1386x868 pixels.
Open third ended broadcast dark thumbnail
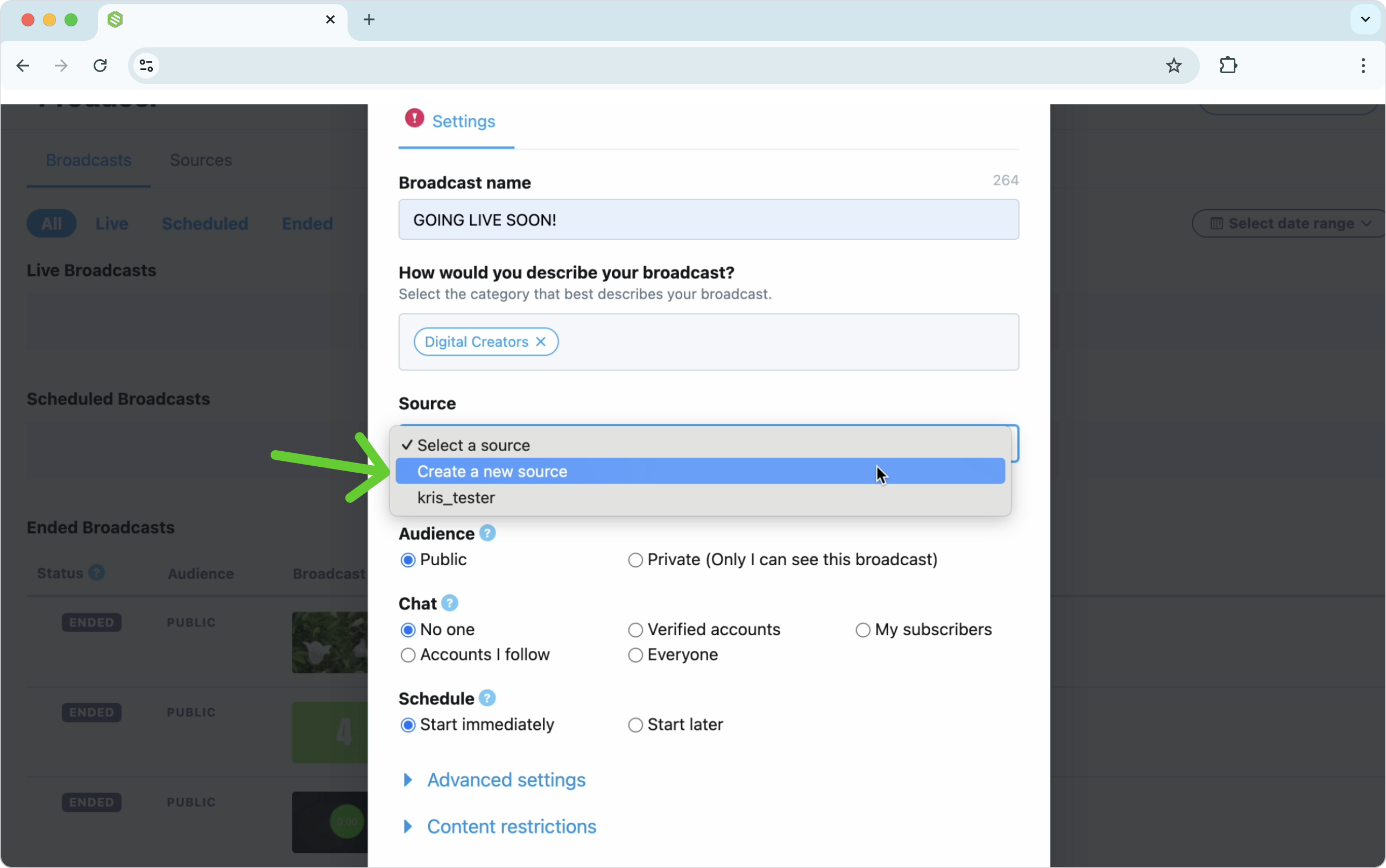click(330, 822)
